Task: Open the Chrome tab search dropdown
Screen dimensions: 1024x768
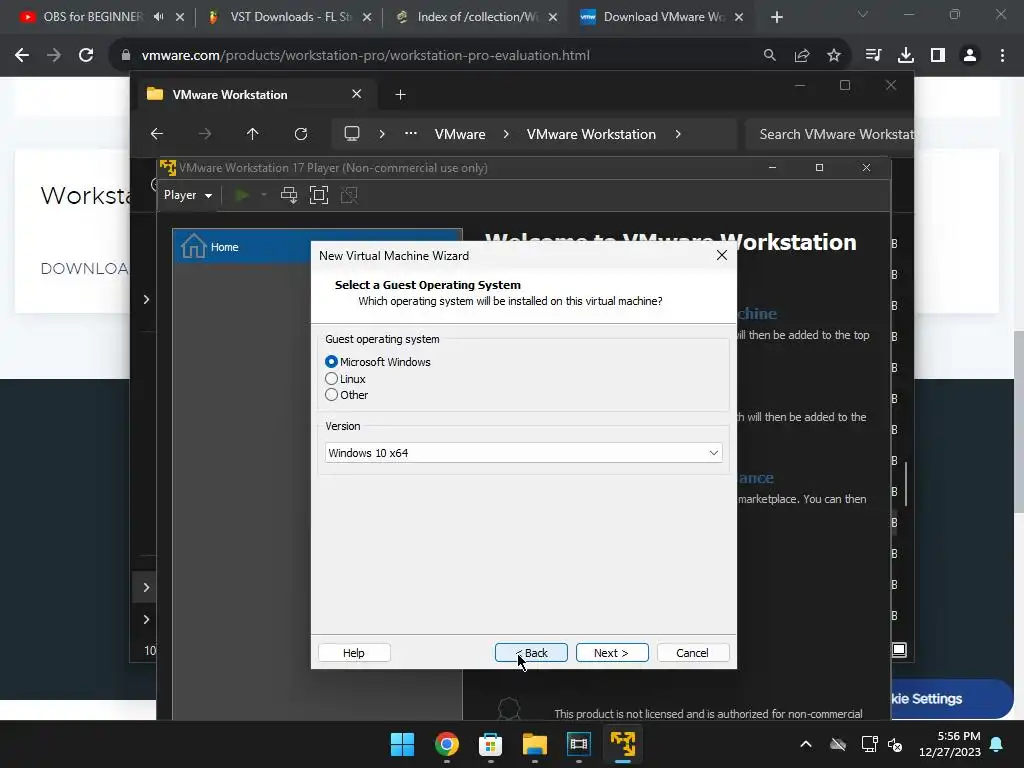Action: pos(863,14)
